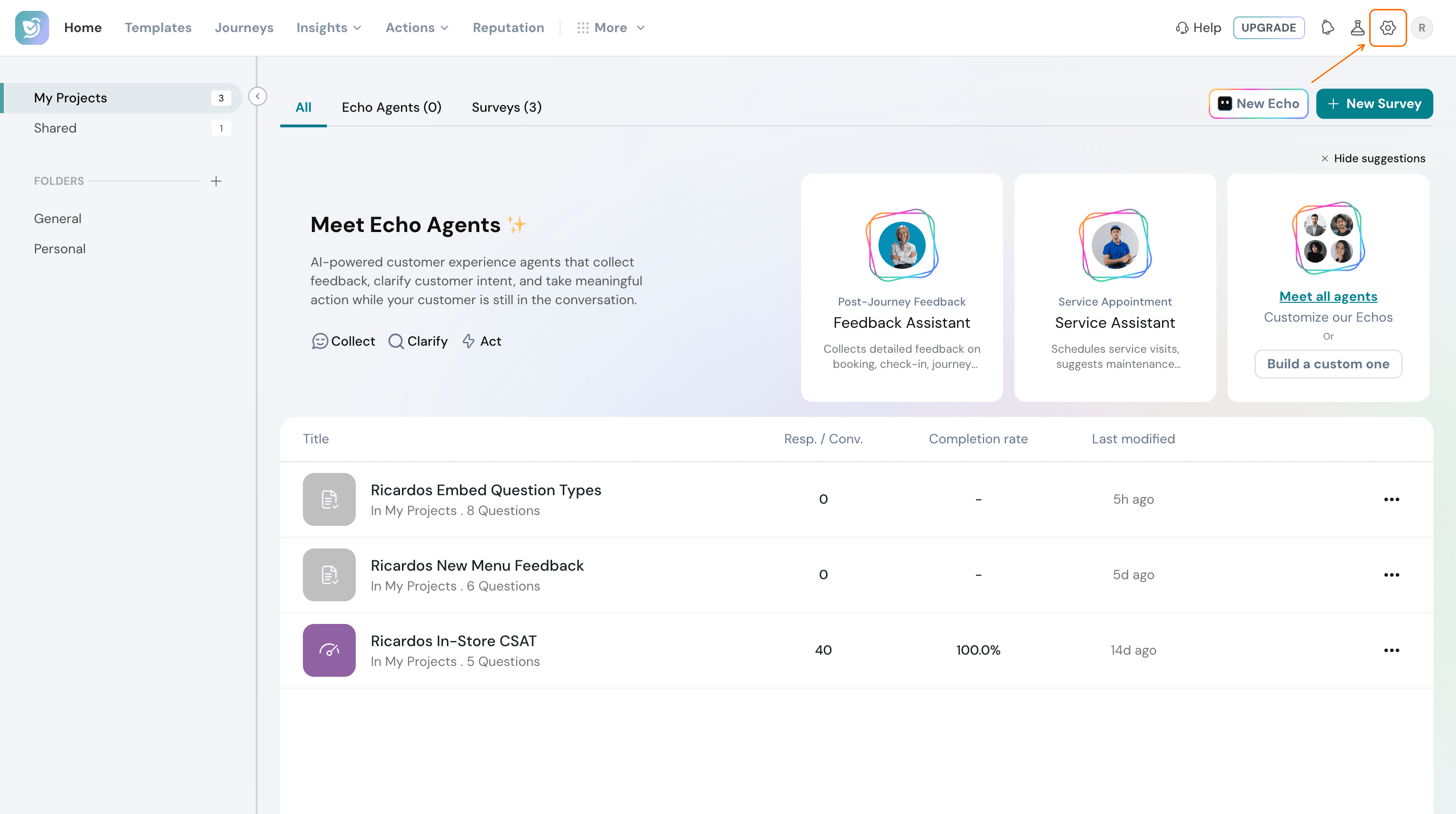This screenshot has width=1456, height=814.
Task: Open Ricardos New Menu Feedback title
Action: 477,565
